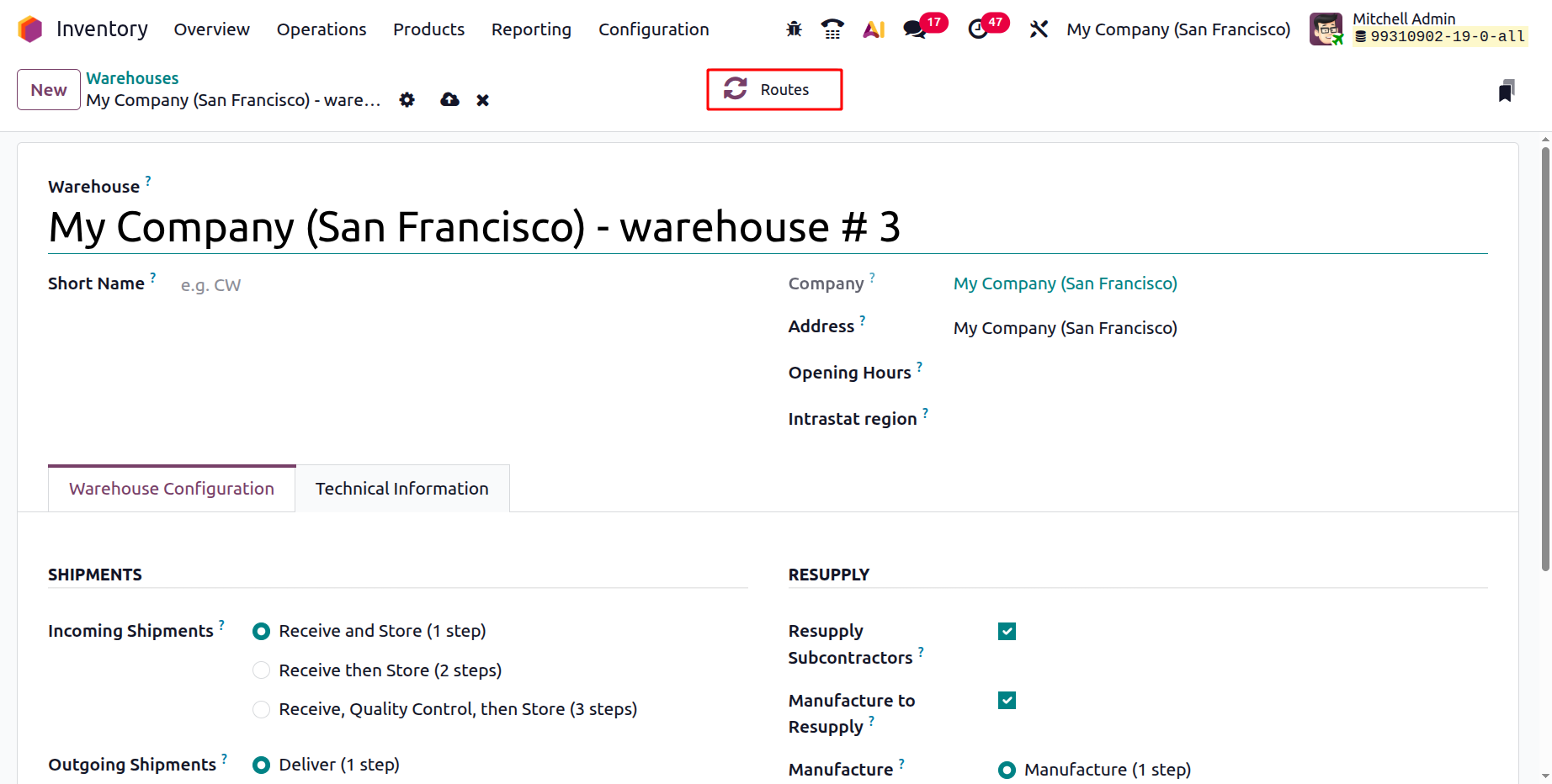Expand the Configuration menu
This screenshot has width=1552, height=784.
coord(653,29)
